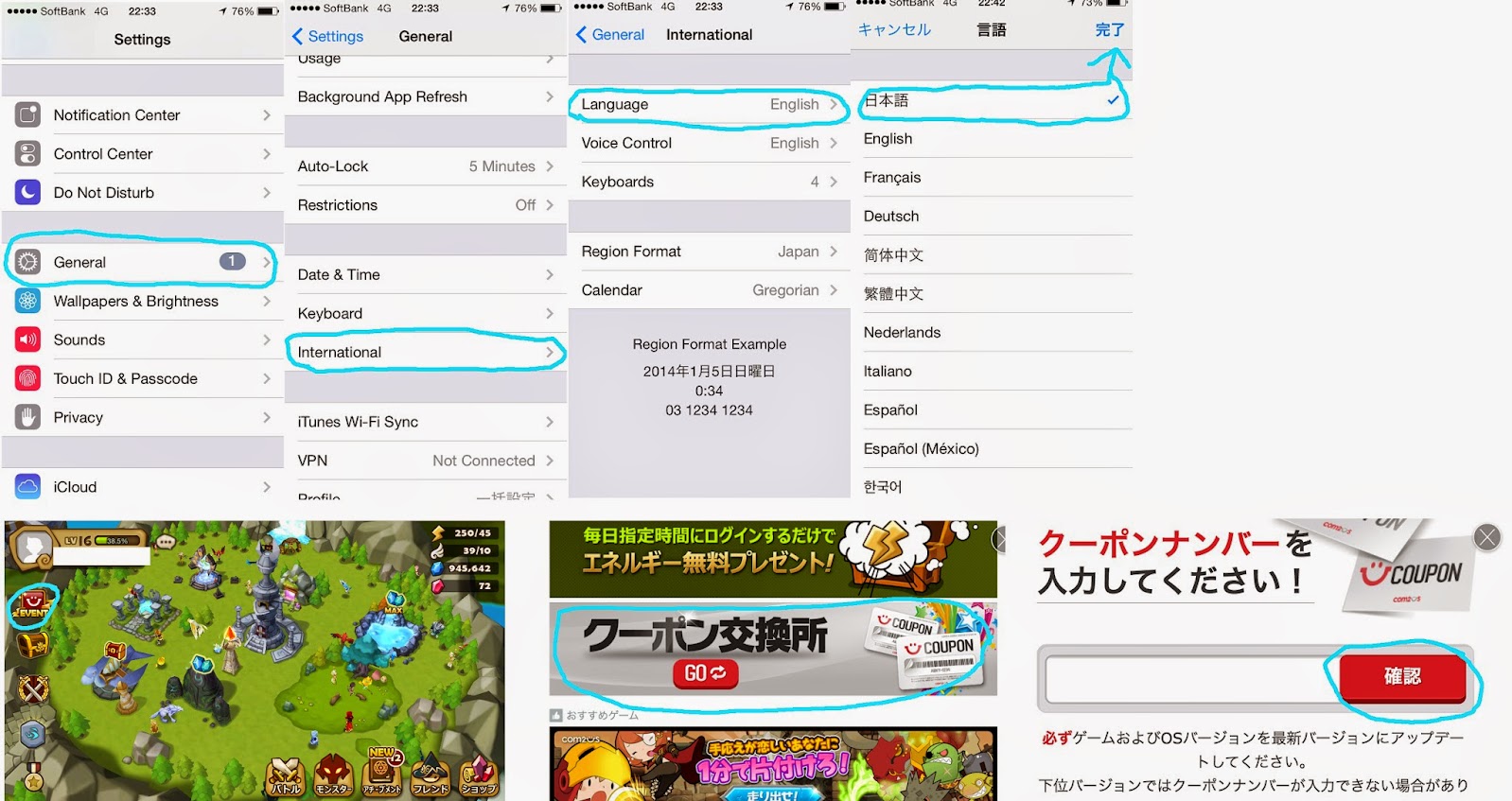
Task: Open General row chevron in Settings
Action: [267, 262]
